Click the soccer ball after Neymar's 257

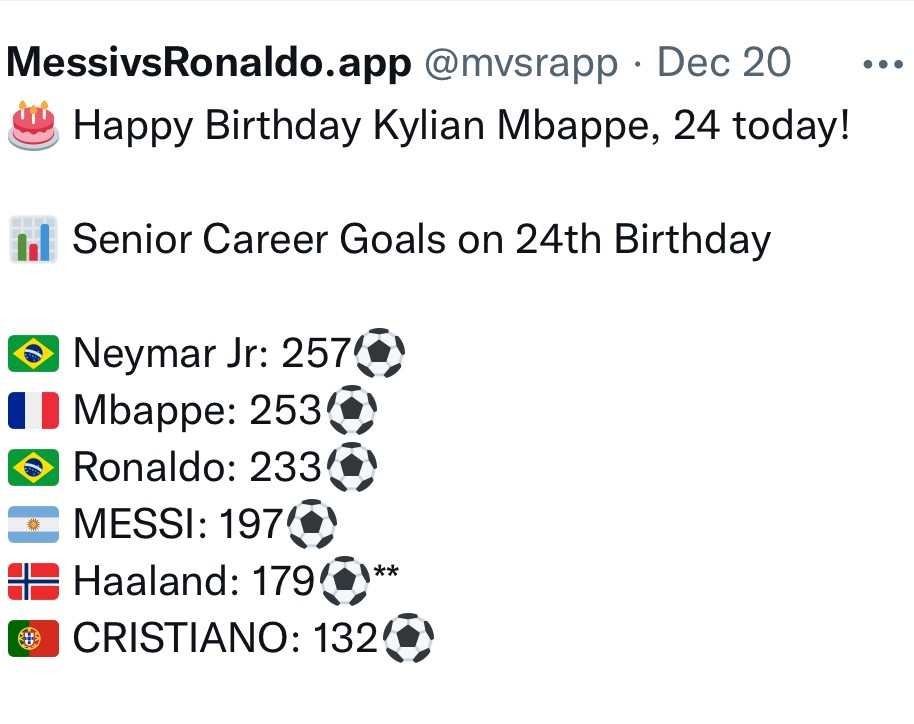[x=379, y=353]
